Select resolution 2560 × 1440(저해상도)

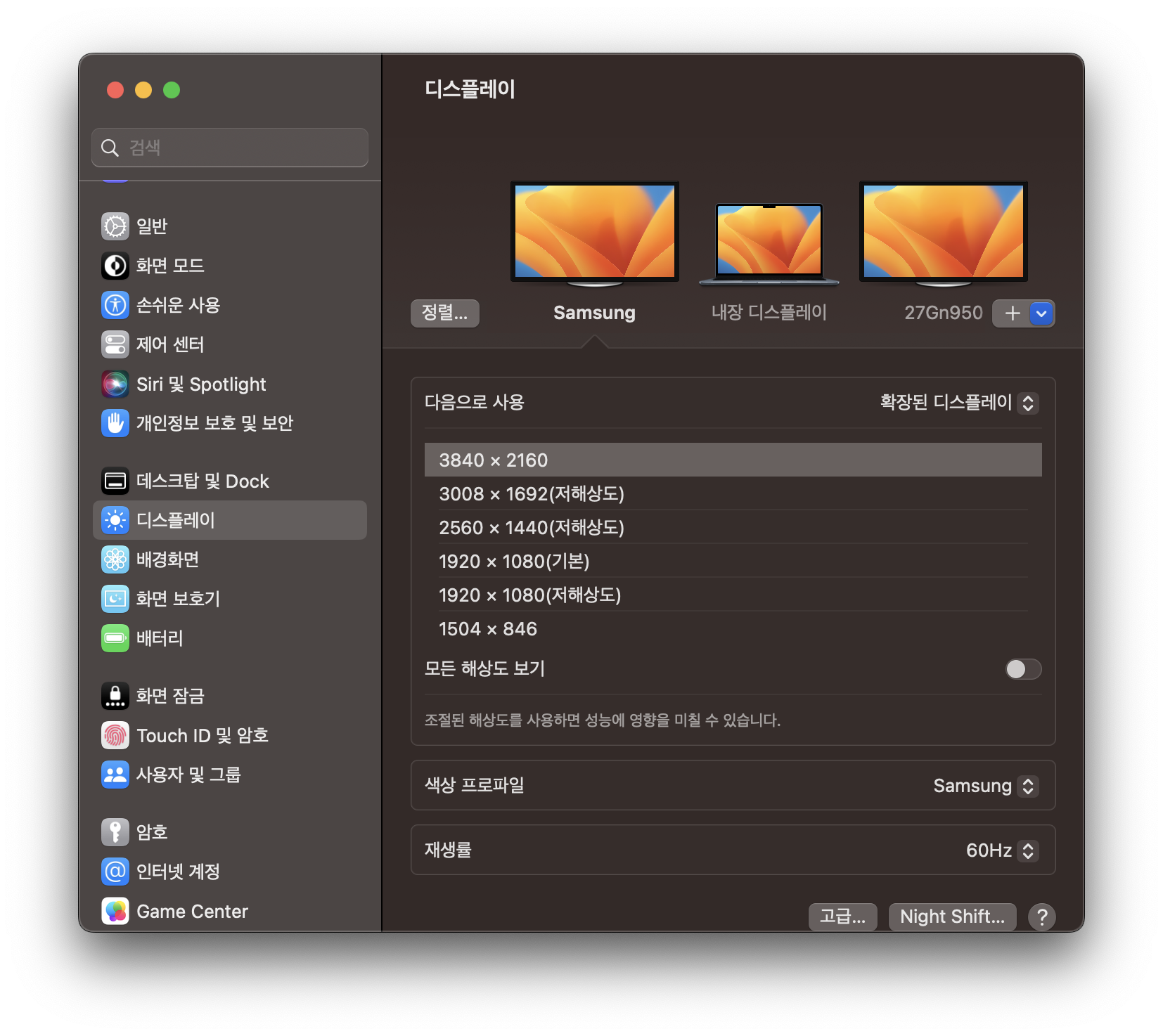(733, 527)
